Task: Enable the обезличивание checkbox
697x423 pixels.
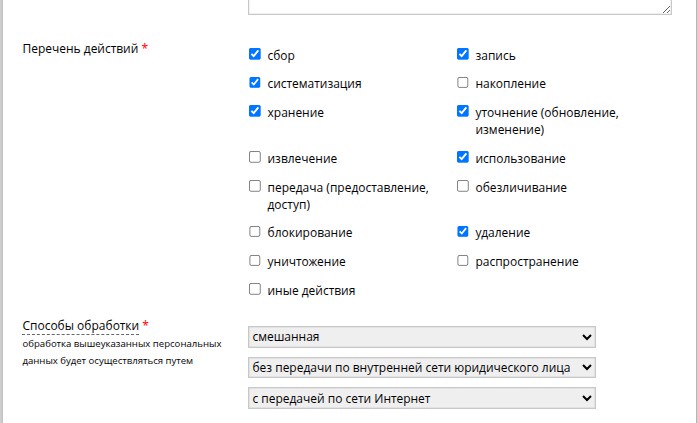Action: 463,186
